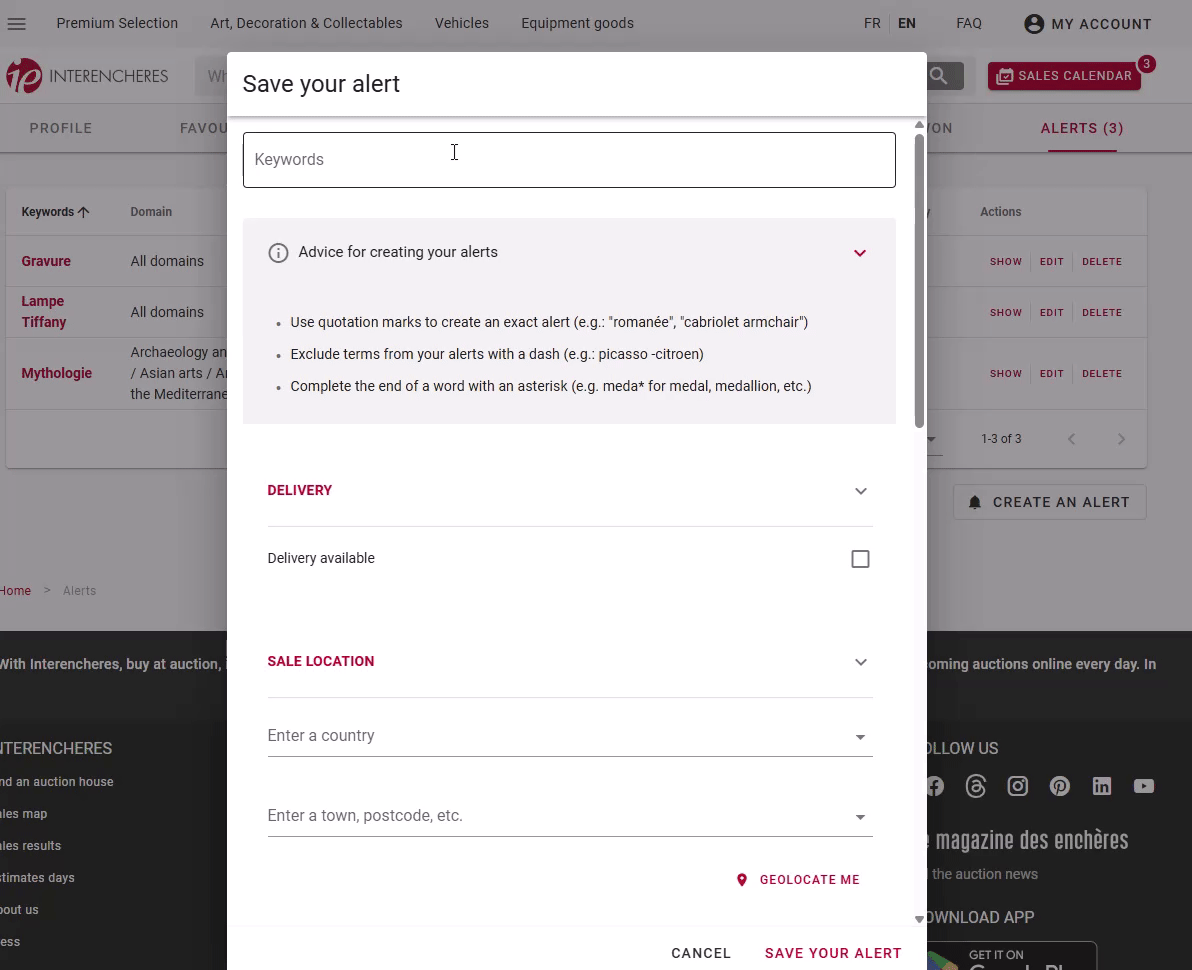Collapse the Sale Location section
Viewport: 1192px width, 970px height.
(x=860, y=662)
